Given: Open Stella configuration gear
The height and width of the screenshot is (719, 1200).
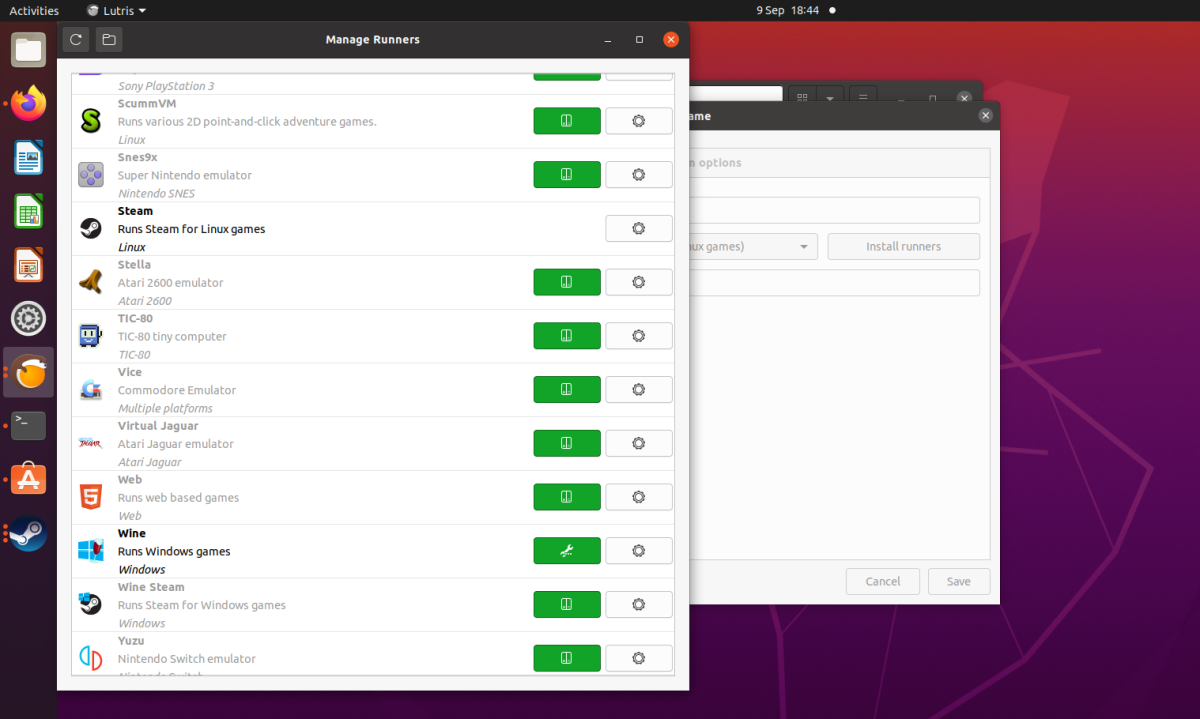Looking at the screenshot, I should click(639, 283).
